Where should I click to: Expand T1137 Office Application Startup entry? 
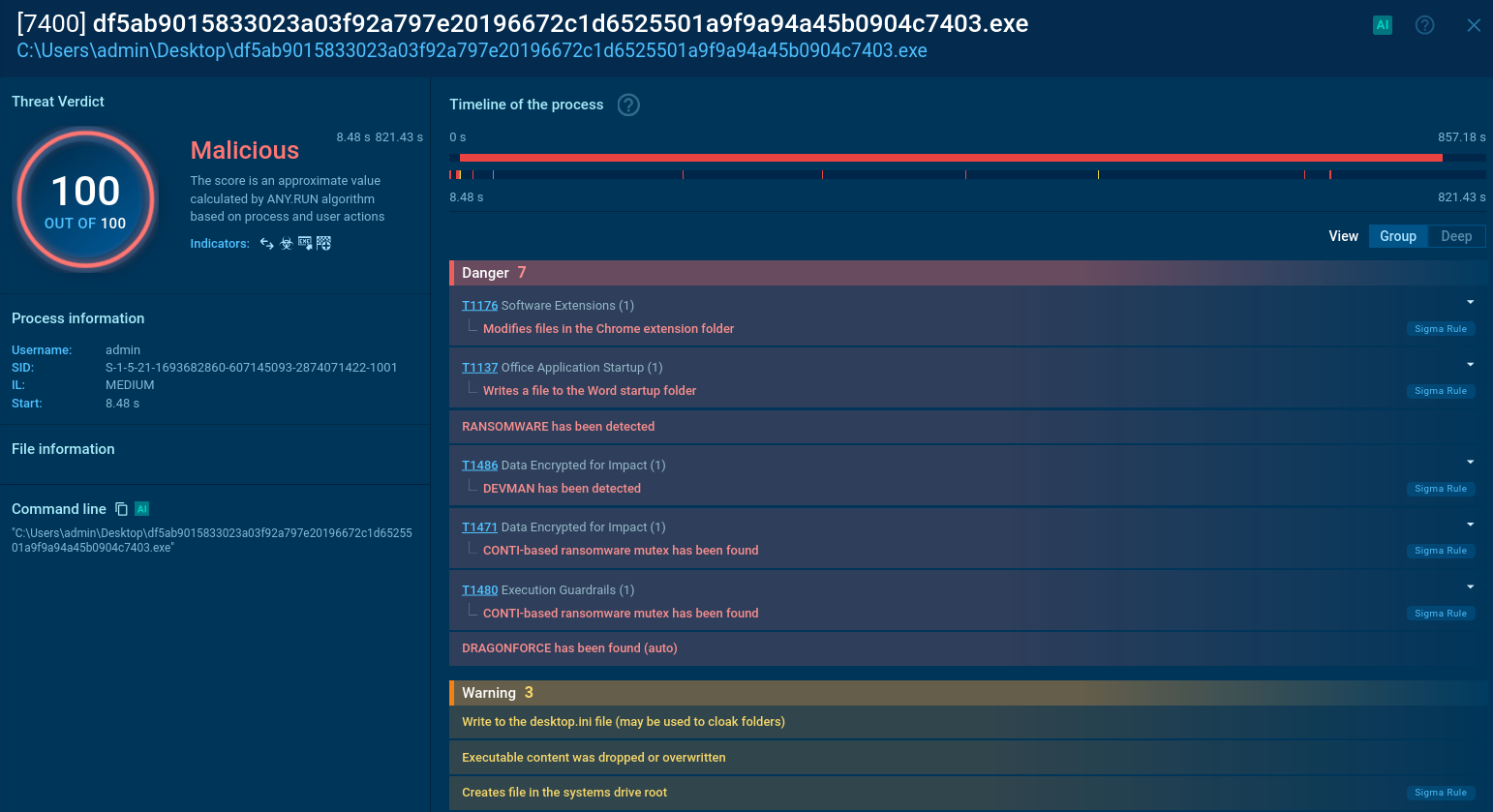coord(1471,365)
